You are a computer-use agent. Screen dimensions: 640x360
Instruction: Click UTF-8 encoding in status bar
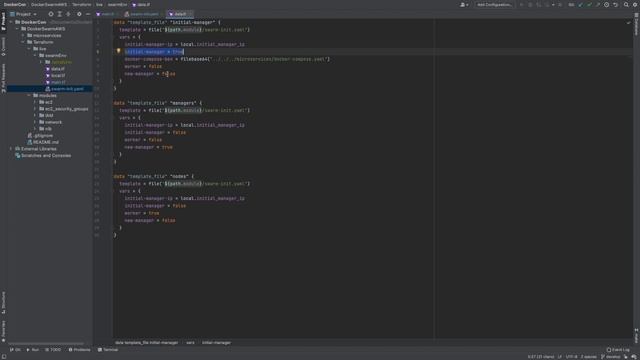[x=571, y=357]
